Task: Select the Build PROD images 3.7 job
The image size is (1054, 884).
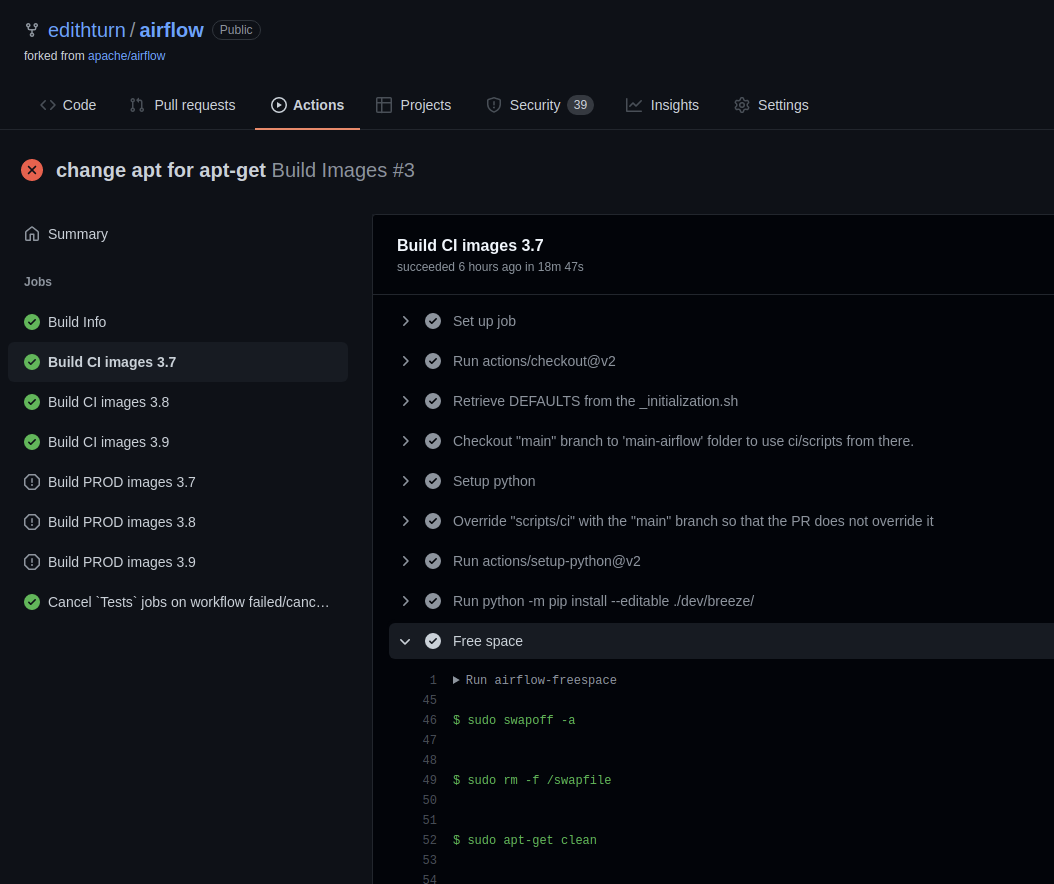Action: (177, 482)
